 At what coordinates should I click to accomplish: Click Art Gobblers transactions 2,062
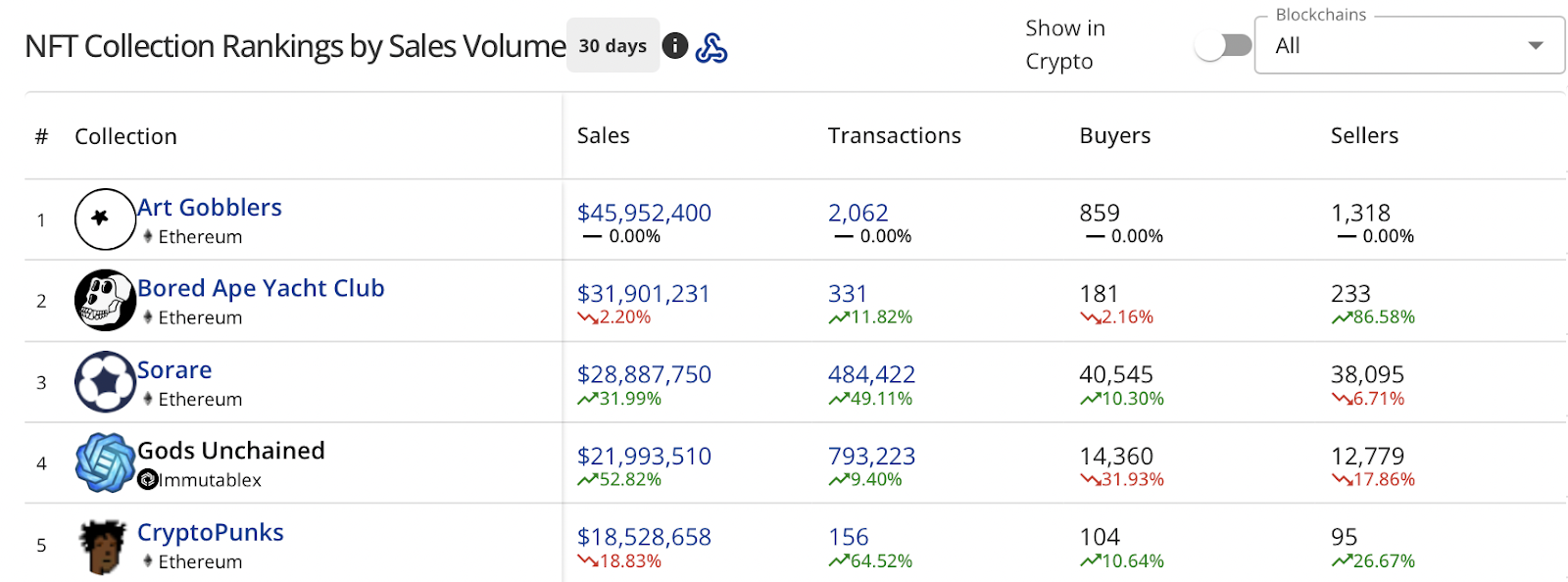[x=858, y=213]
